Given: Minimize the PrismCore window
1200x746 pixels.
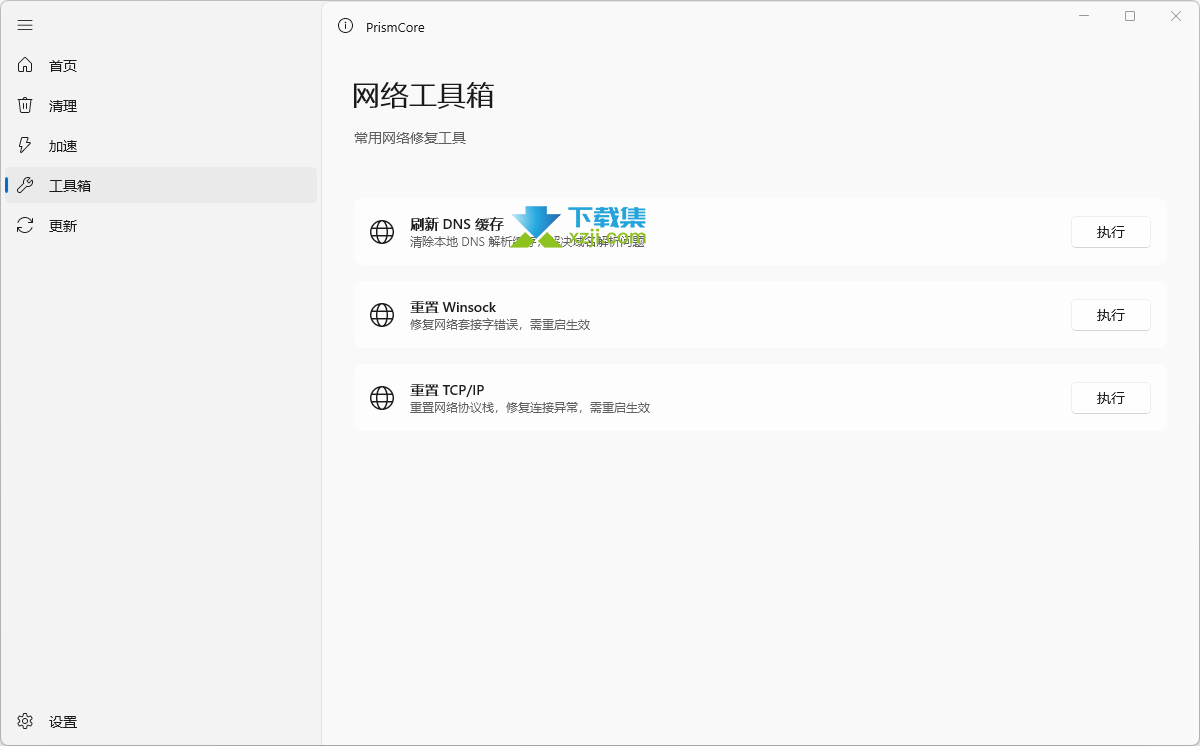Looking at the screenshot, I should [1084, 16].
